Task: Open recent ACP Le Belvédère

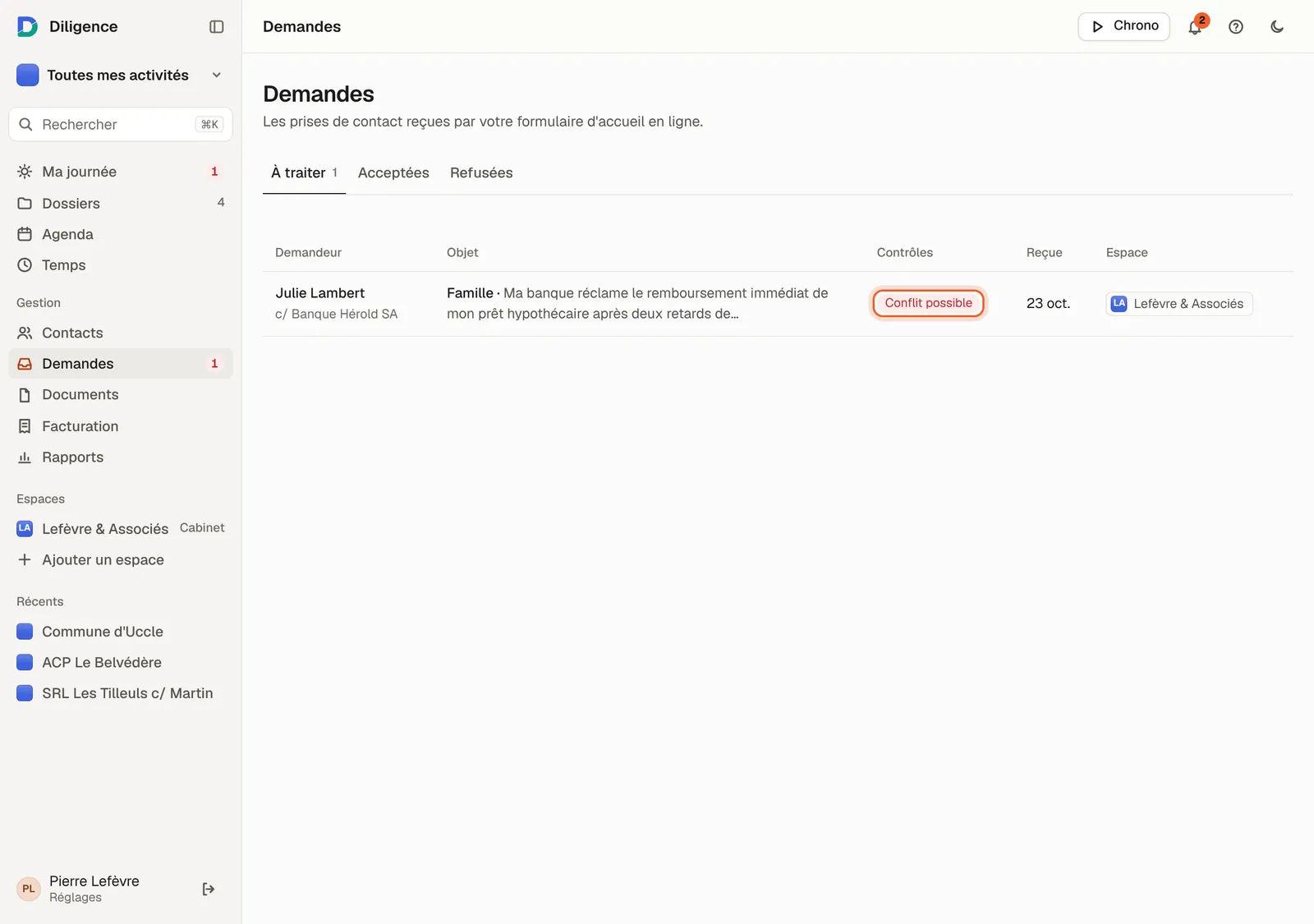Action: [121, 662]
